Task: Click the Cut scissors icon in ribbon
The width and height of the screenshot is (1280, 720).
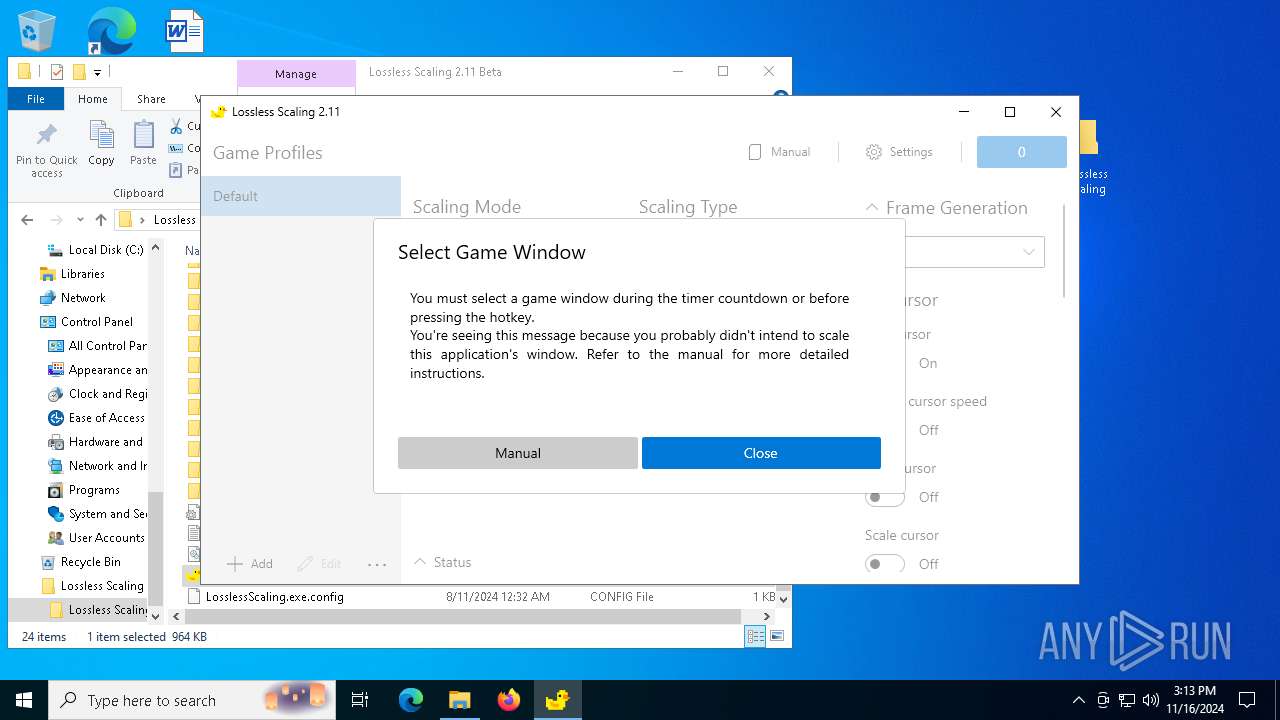Action: pyautogui.click(x=176, y=126)
